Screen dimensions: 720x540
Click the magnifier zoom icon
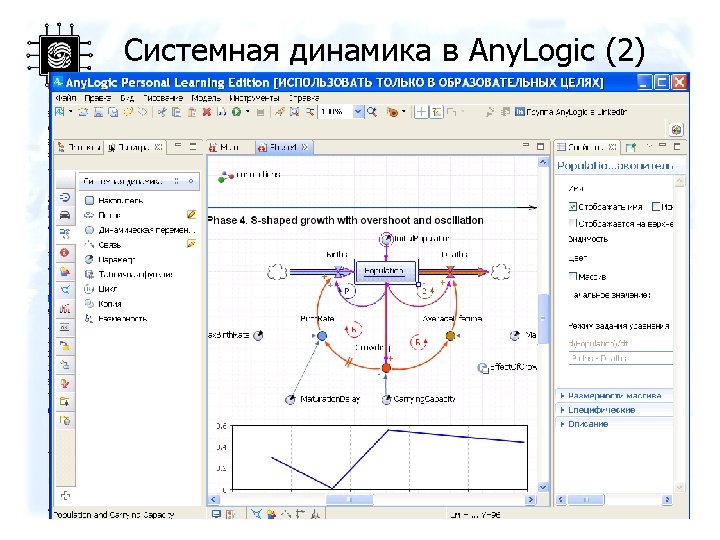click(x=371, y=112)
